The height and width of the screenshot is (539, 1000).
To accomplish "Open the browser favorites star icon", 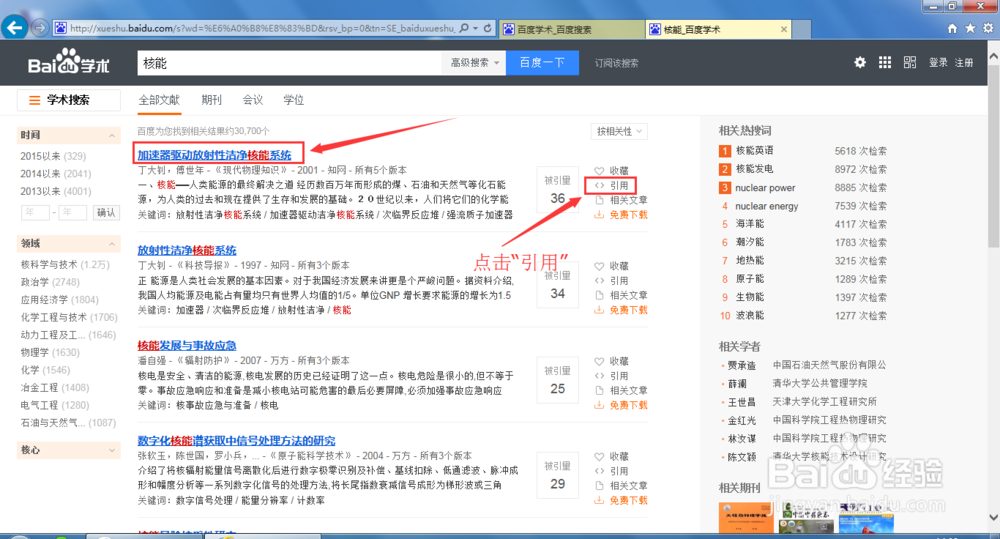I will (x=970, y=28).
